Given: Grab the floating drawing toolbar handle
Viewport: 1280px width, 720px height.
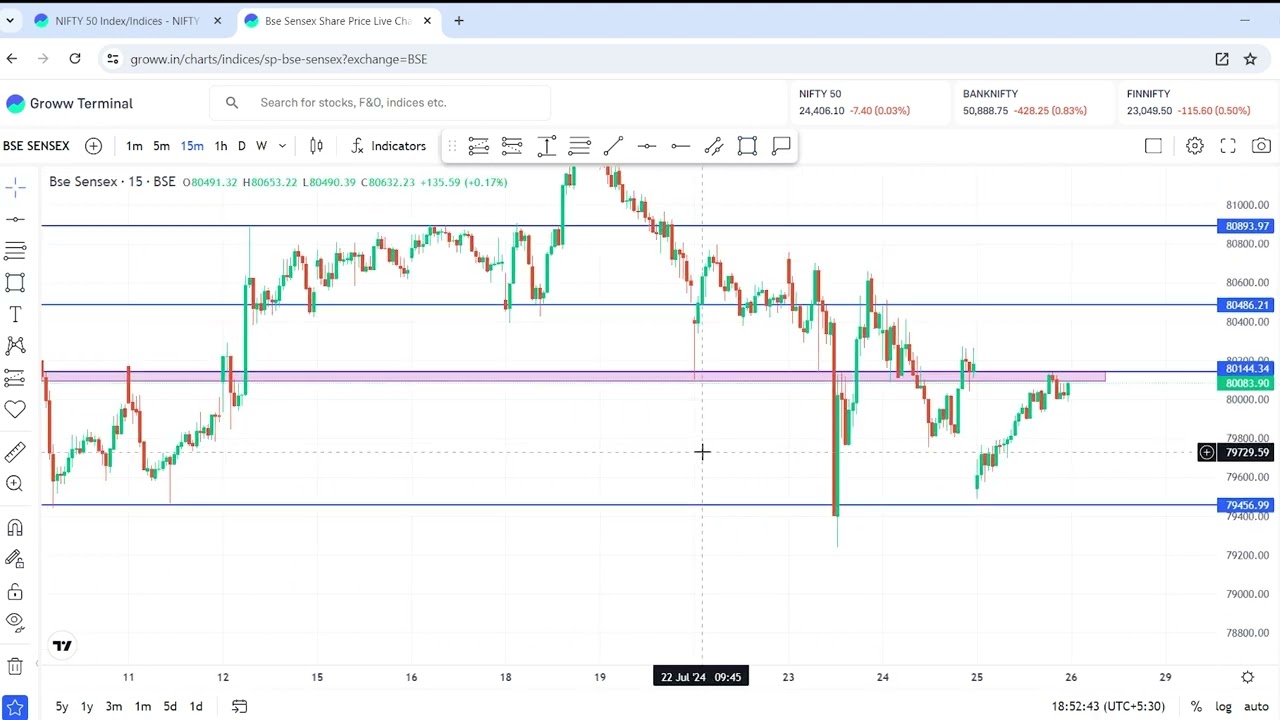Looking at the screenshot, I should coord(452,146).
